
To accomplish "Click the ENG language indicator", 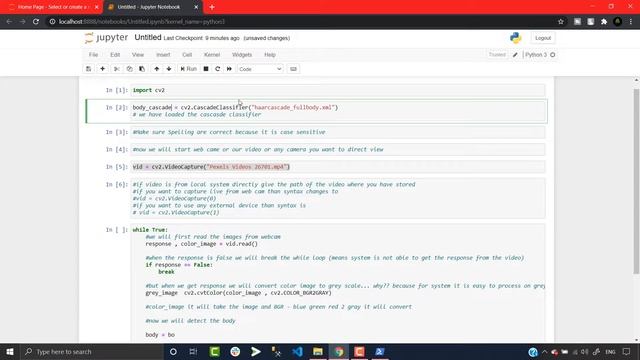I will 610,351.
